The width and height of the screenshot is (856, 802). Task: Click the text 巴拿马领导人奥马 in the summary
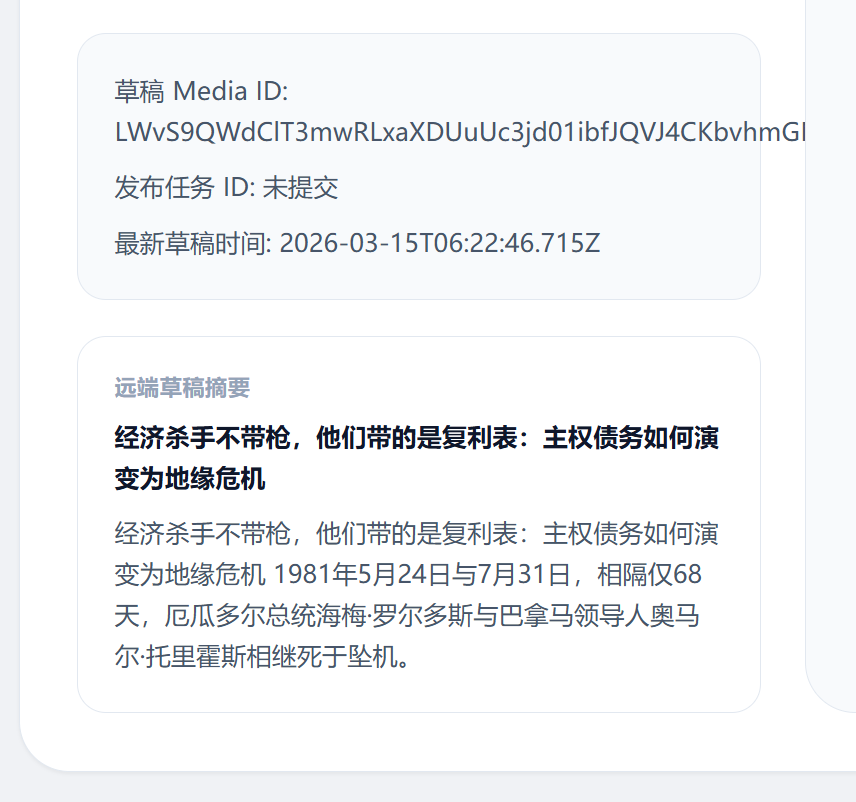tap(599, 615)
